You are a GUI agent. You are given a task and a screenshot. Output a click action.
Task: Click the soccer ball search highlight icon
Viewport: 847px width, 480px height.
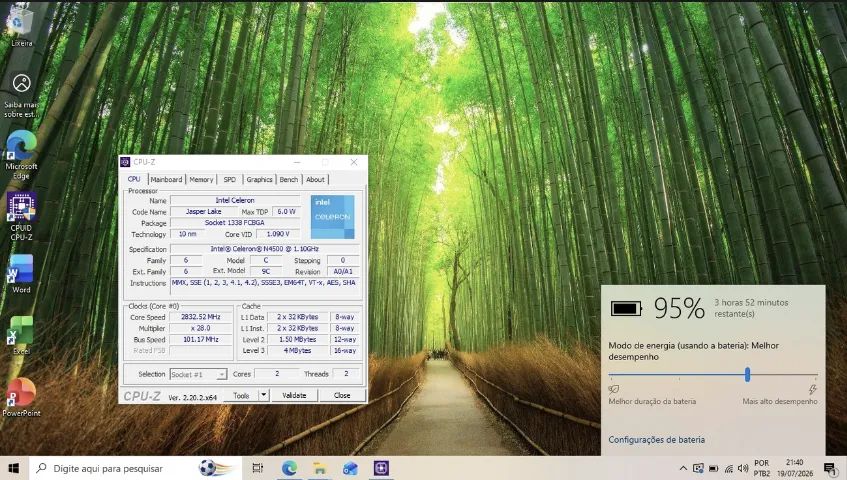217,468
